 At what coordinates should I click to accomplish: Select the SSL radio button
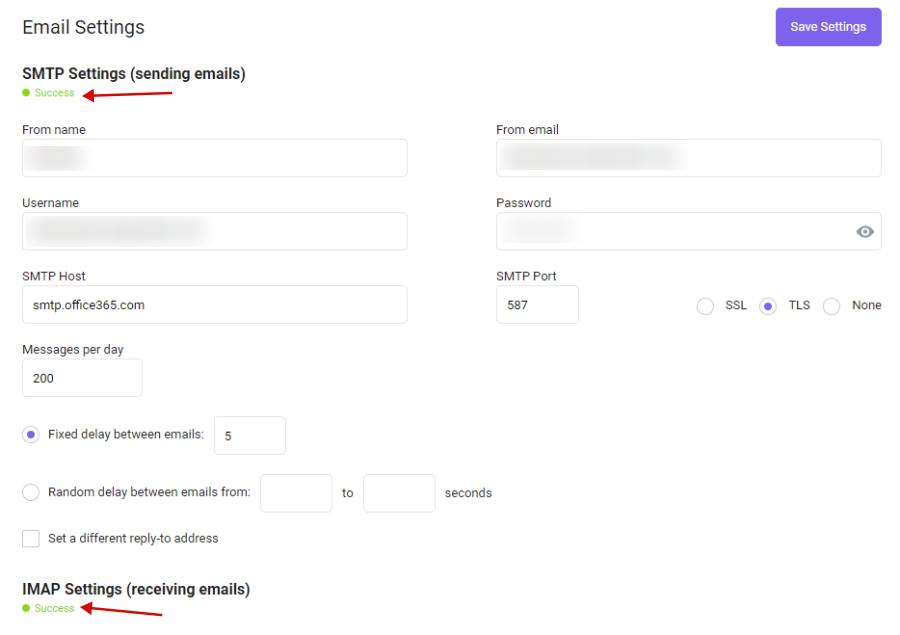705,306
